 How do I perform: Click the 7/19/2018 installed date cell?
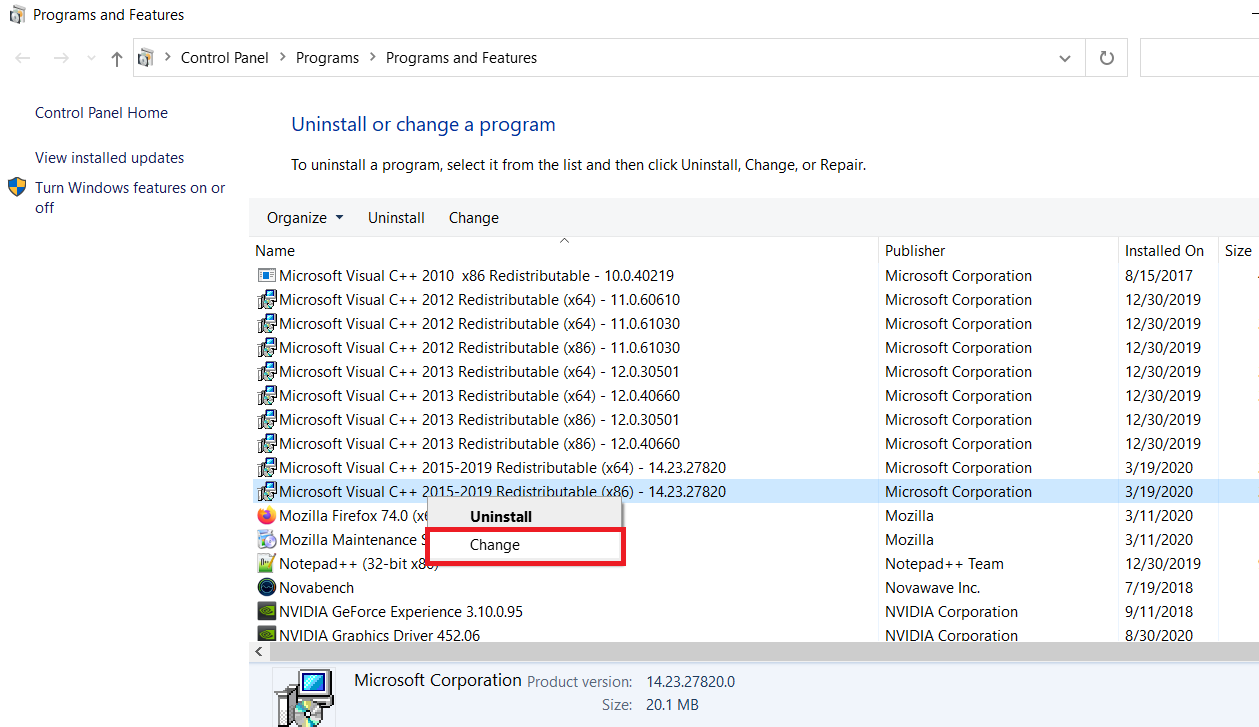pos(1158,588)
